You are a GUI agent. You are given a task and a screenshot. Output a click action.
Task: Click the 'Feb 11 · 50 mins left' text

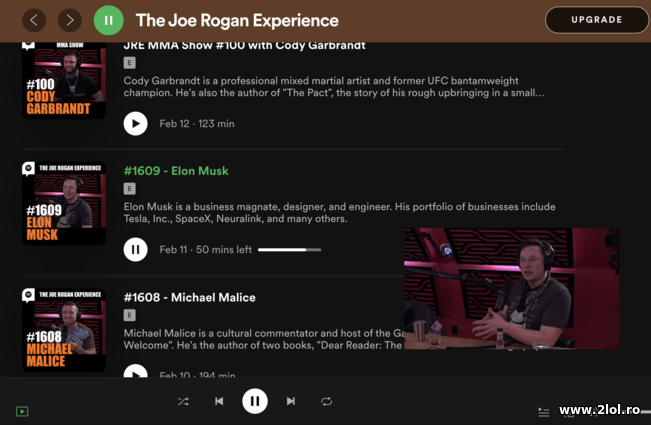[x=206, y=249]
